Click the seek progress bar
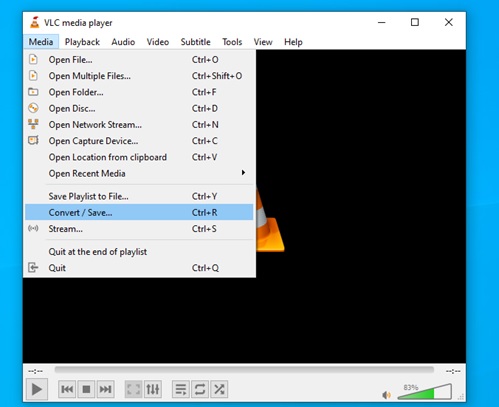The width and height of the screenshot is (499, 407). click(x=244, y=370)
